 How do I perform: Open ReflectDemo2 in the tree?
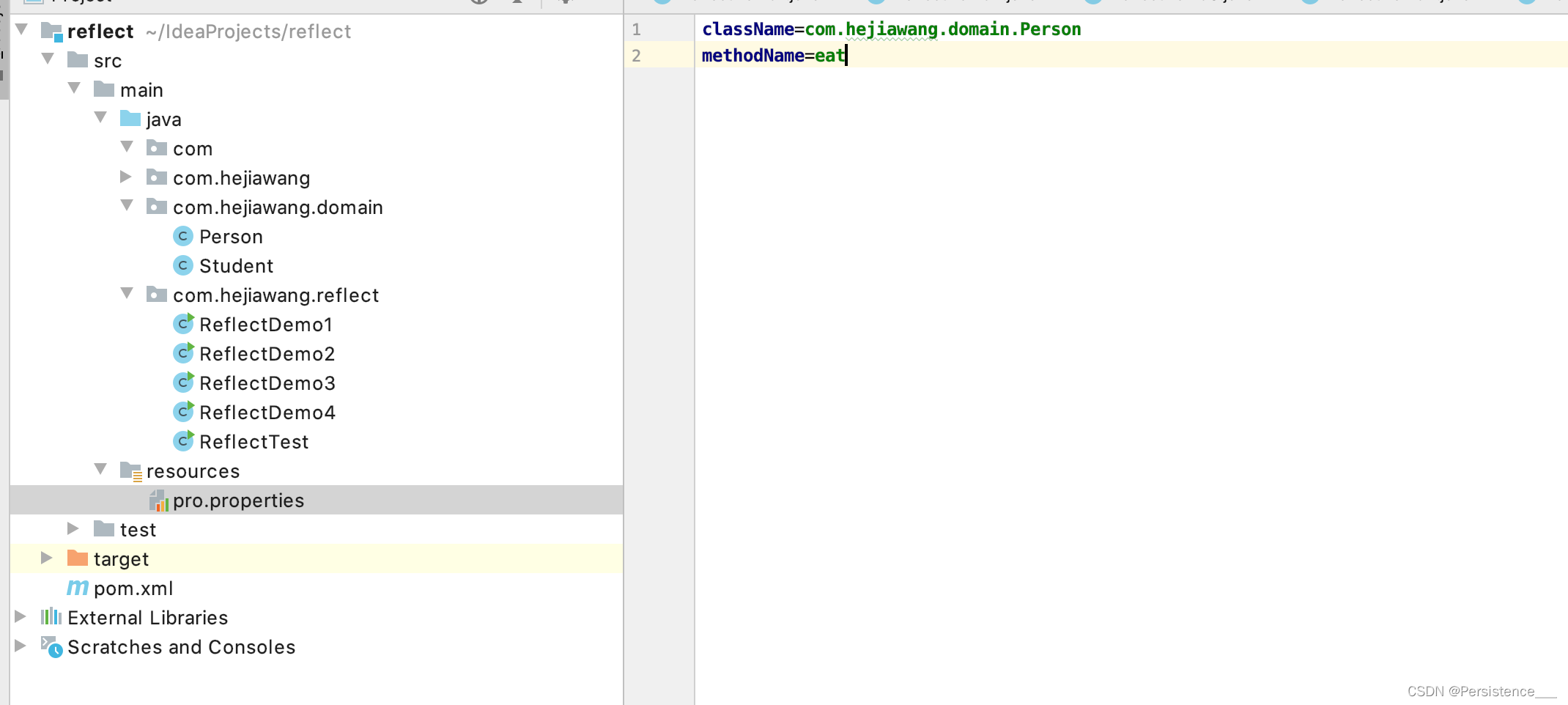pyautogui.click(x=267, y=354)
